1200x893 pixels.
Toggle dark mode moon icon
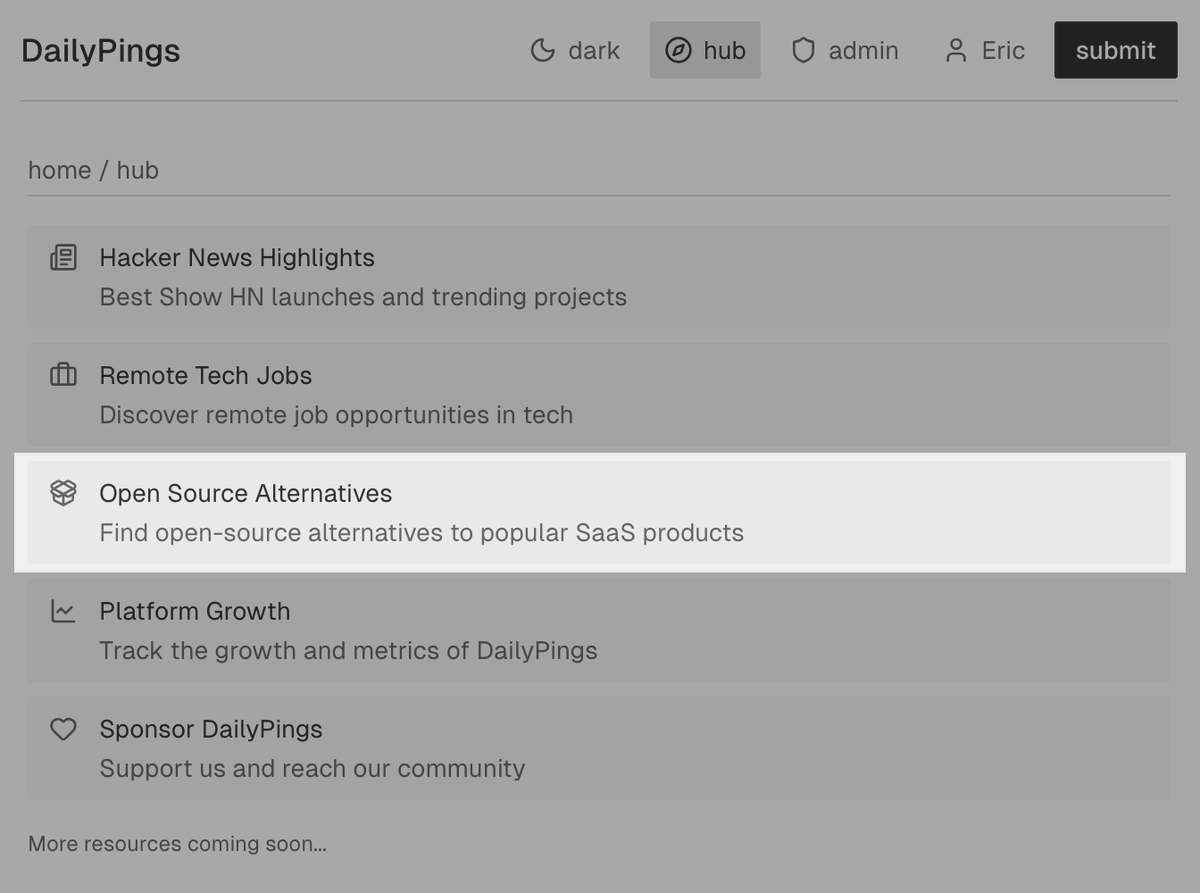(542, 50)
